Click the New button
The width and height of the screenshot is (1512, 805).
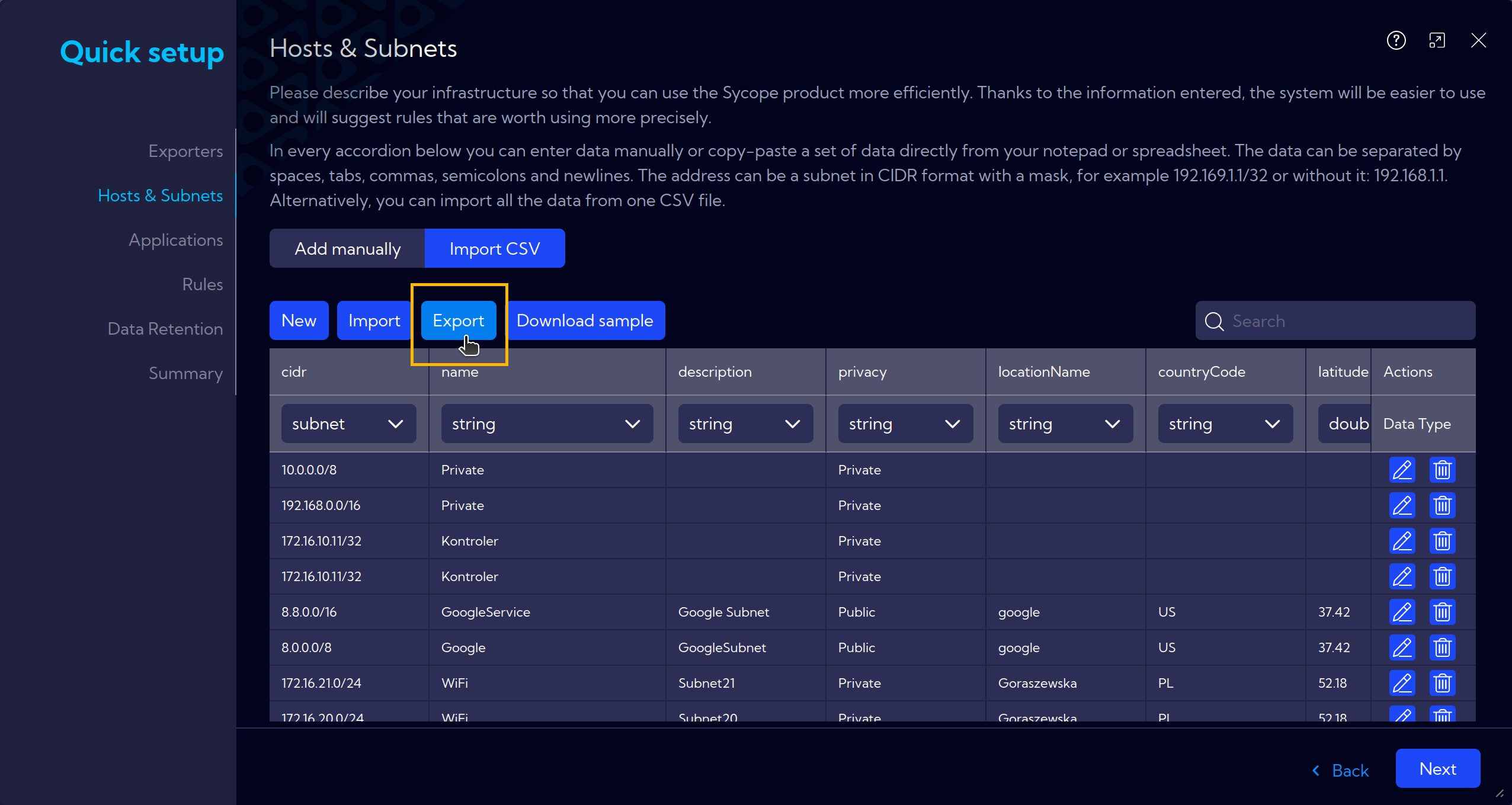coord(299,320)
